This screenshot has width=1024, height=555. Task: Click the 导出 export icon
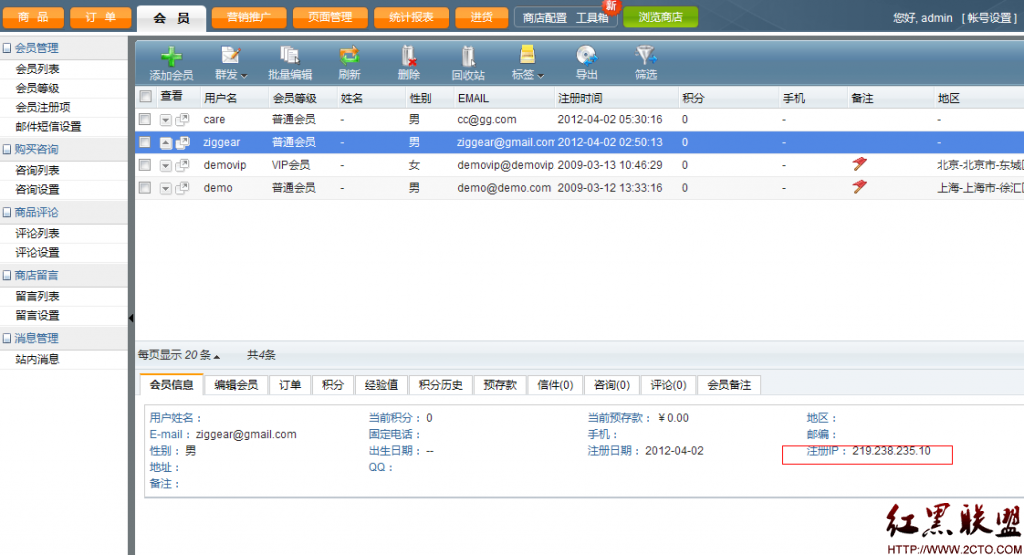(x=586, y=56)
